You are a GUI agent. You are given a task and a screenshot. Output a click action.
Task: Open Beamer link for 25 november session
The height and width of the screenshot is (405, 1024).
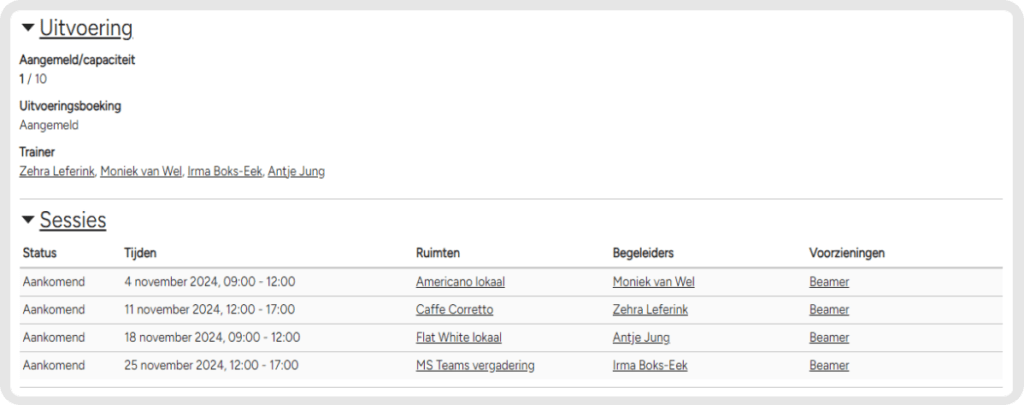coord(829,366)
